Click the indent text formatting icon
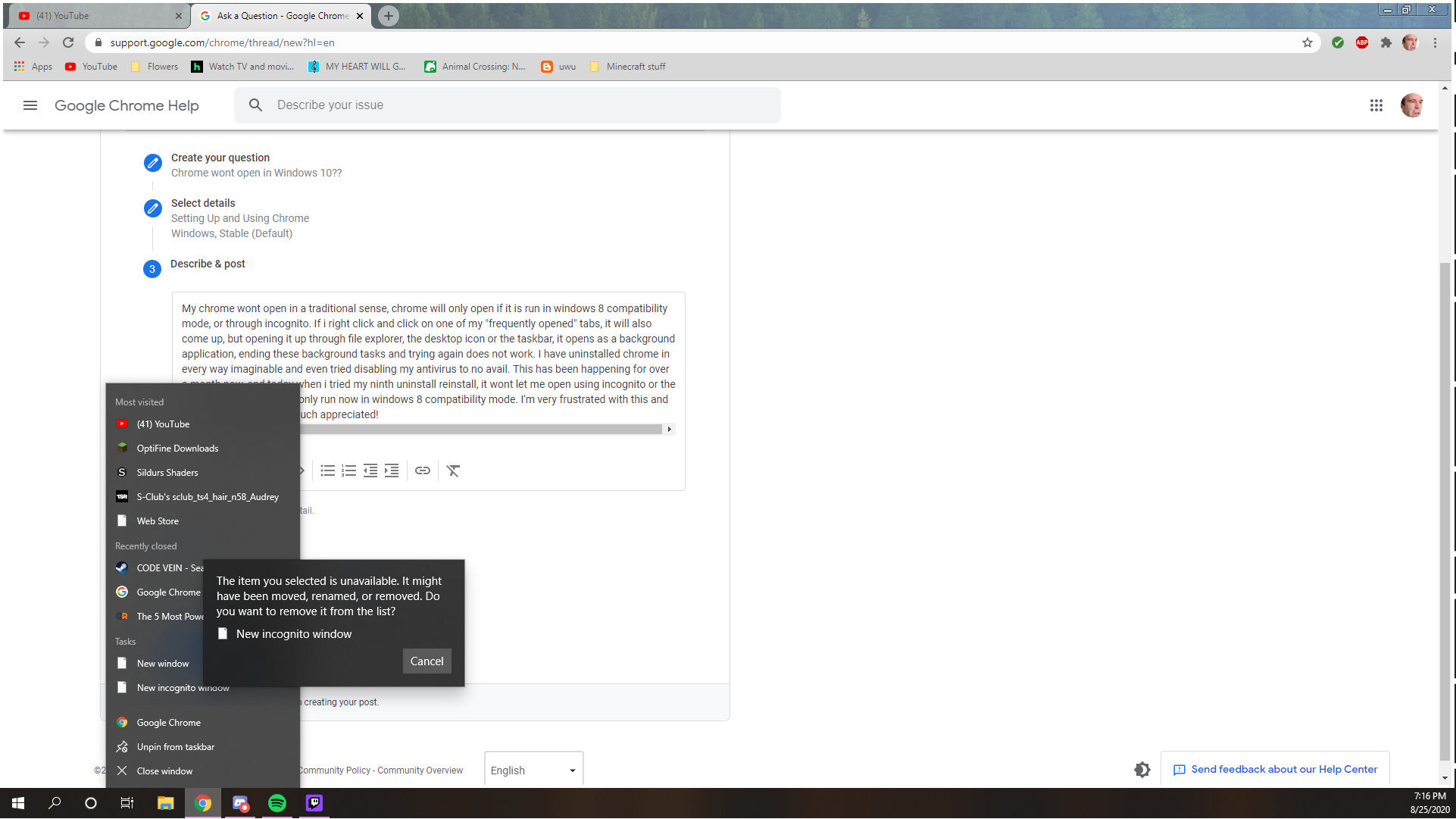The image size is (1456, 819). [391, 470]
